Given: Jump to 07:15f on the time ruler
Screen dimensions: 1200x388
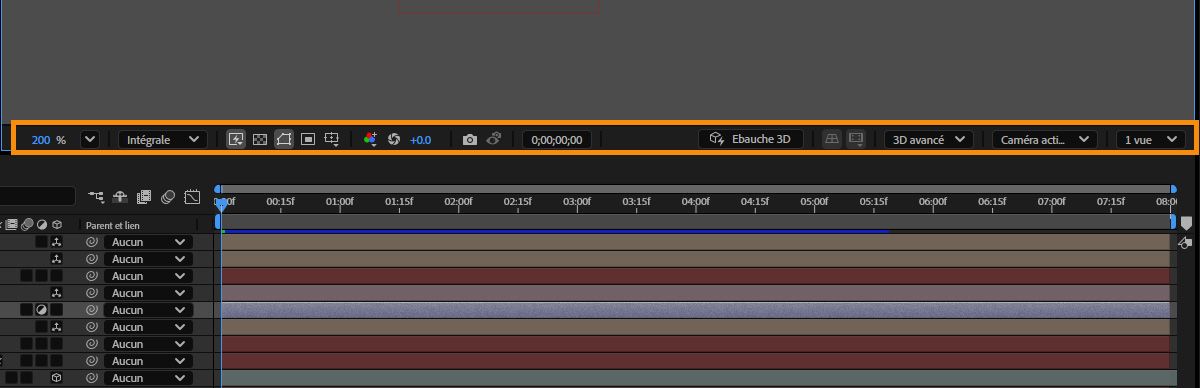Looking at the screenshot, I should pyautogui.click(x=1110, y=202).
